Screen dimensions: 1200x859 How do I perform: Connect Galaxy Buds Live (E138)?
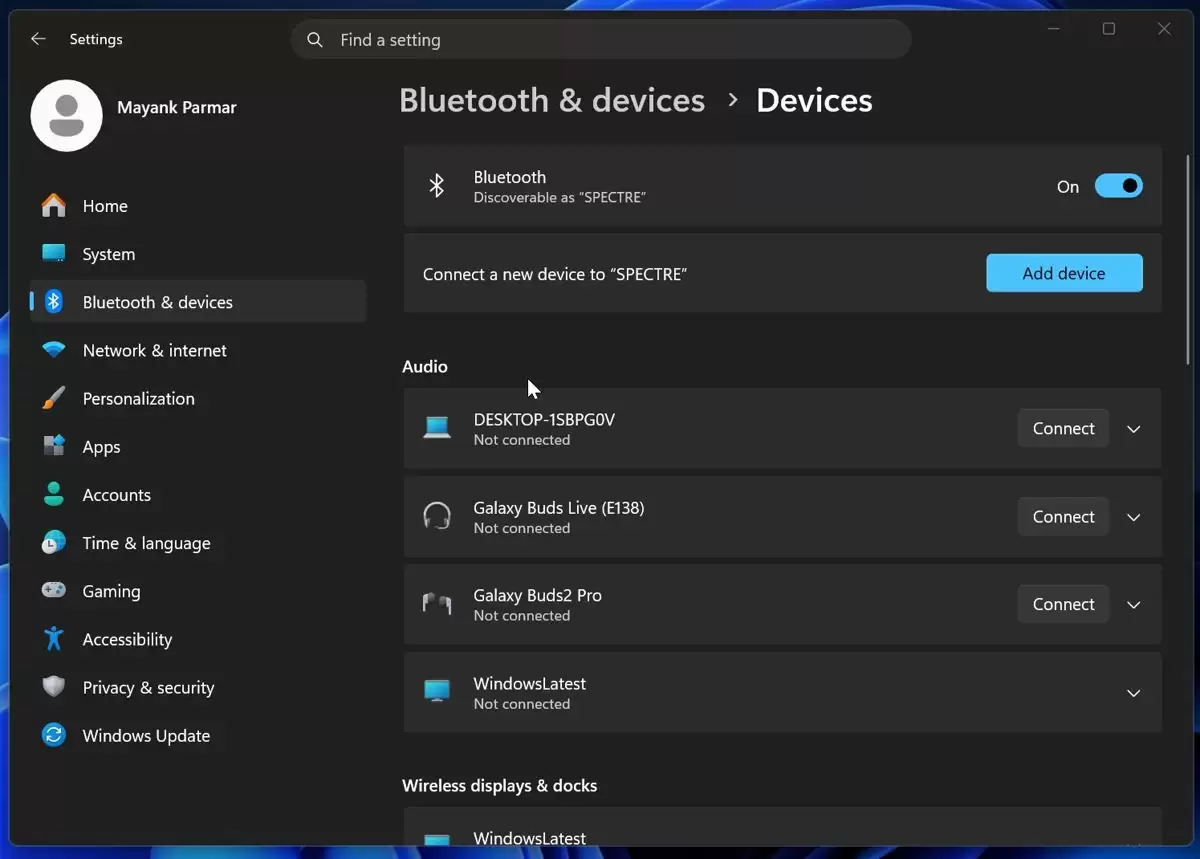tap(1063, 516)
